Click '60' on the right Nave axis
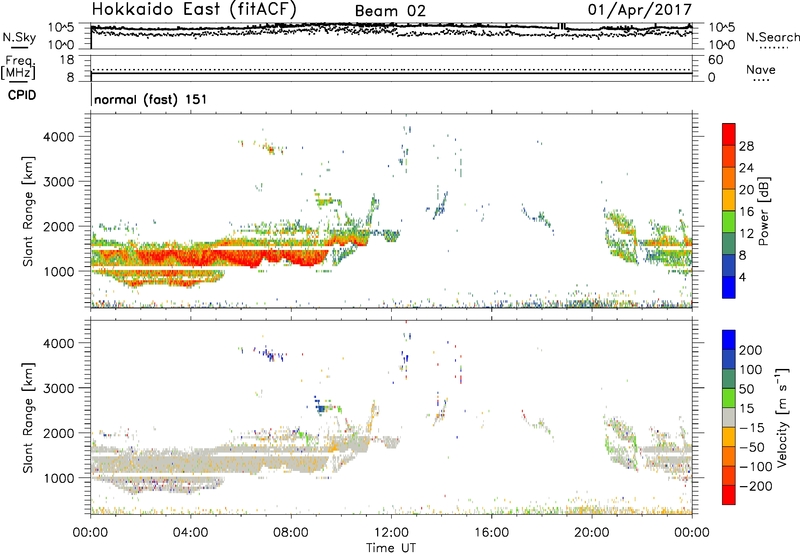This screenshot has width=800, height=554. pos(715,60)
